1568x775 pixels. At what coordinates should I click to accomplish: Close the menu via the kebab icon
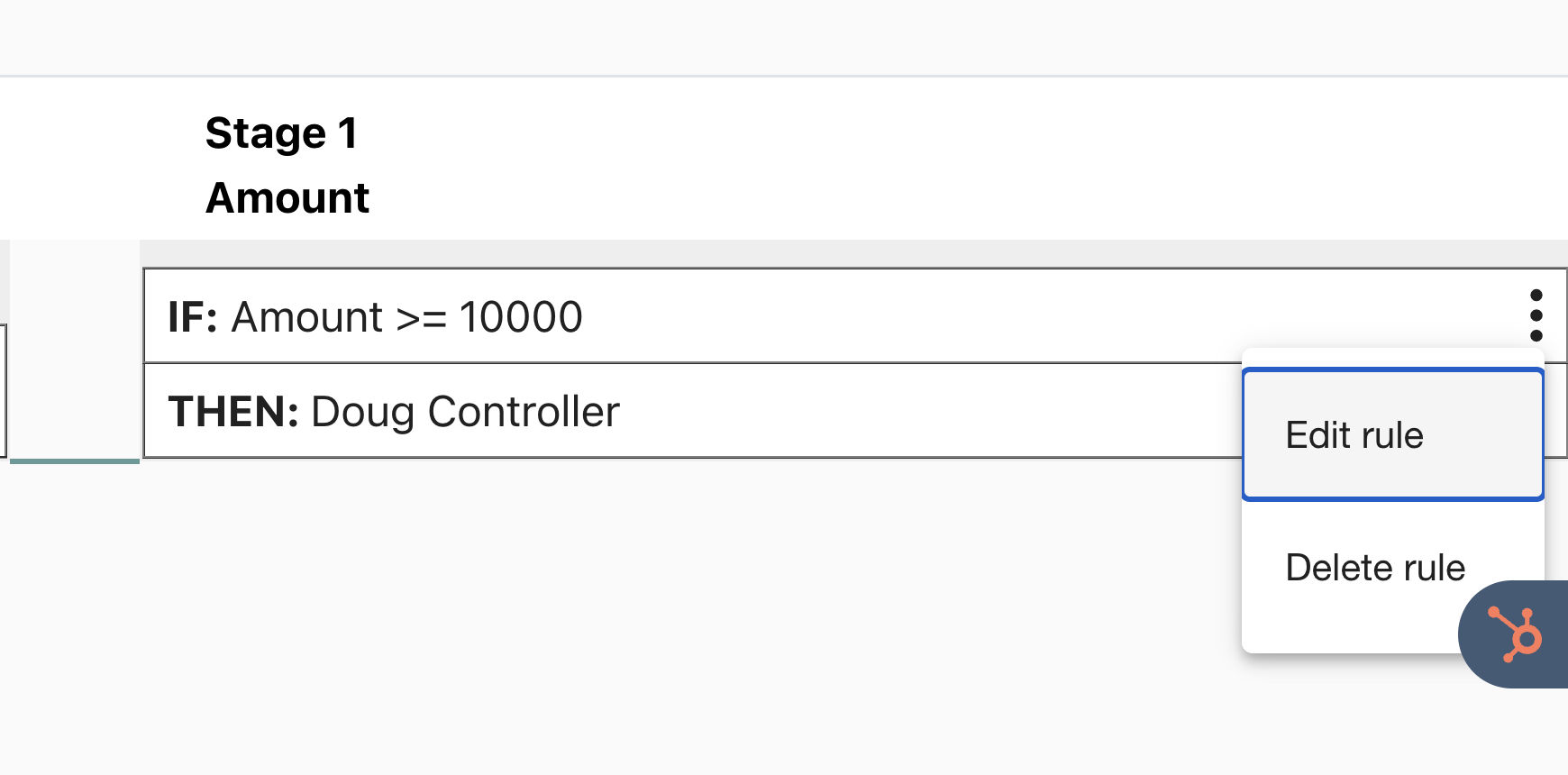[x=1536, y=315]
